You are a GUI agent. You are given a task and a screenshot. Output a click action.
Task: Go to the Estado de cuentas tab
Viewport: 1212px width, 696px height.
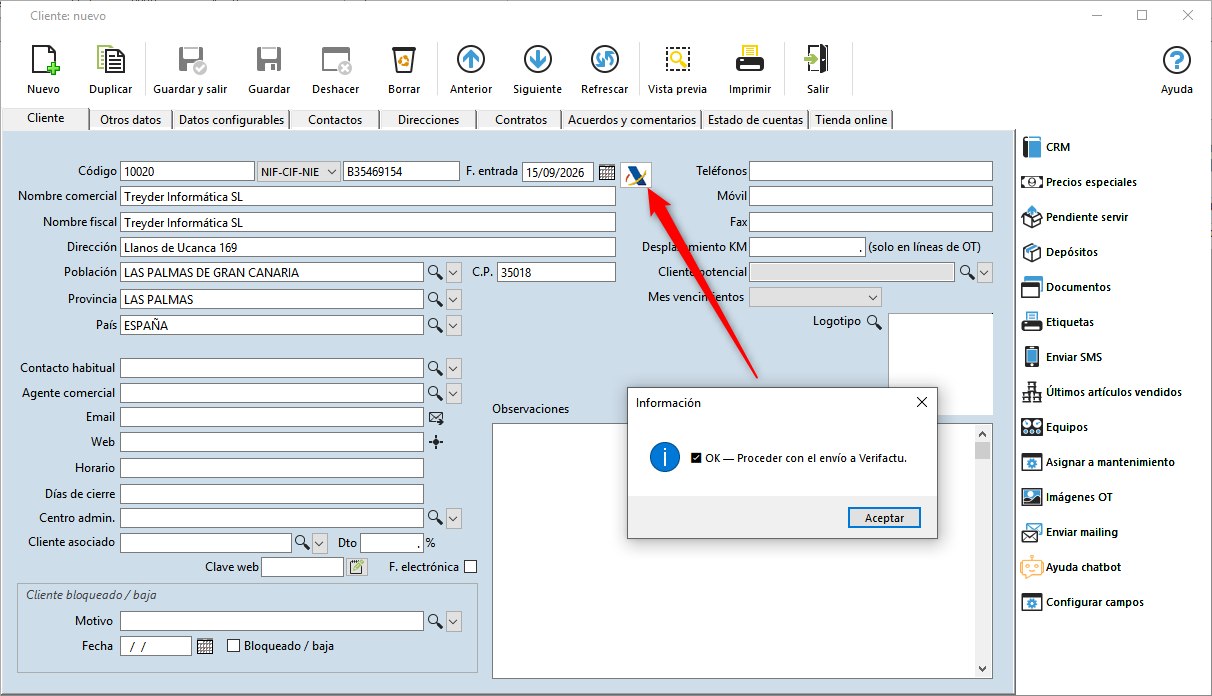(755, 120)
